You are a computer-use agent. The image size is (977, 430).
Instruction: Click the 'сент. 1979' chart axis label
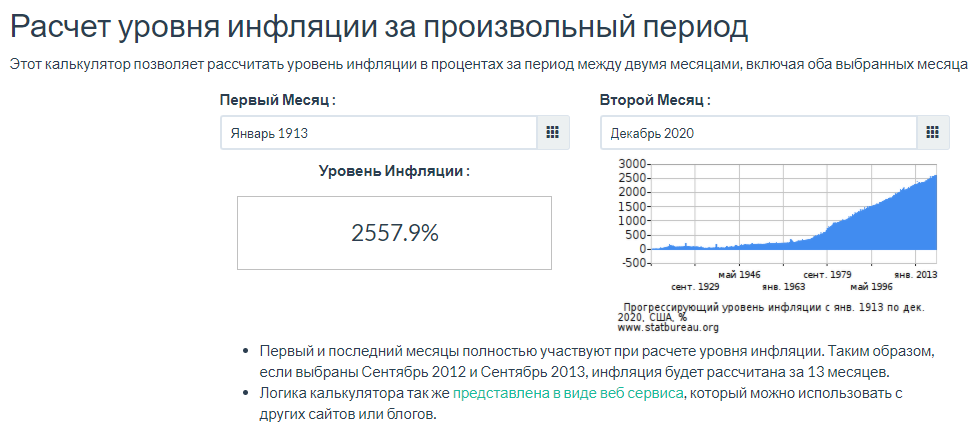[828, 273]
